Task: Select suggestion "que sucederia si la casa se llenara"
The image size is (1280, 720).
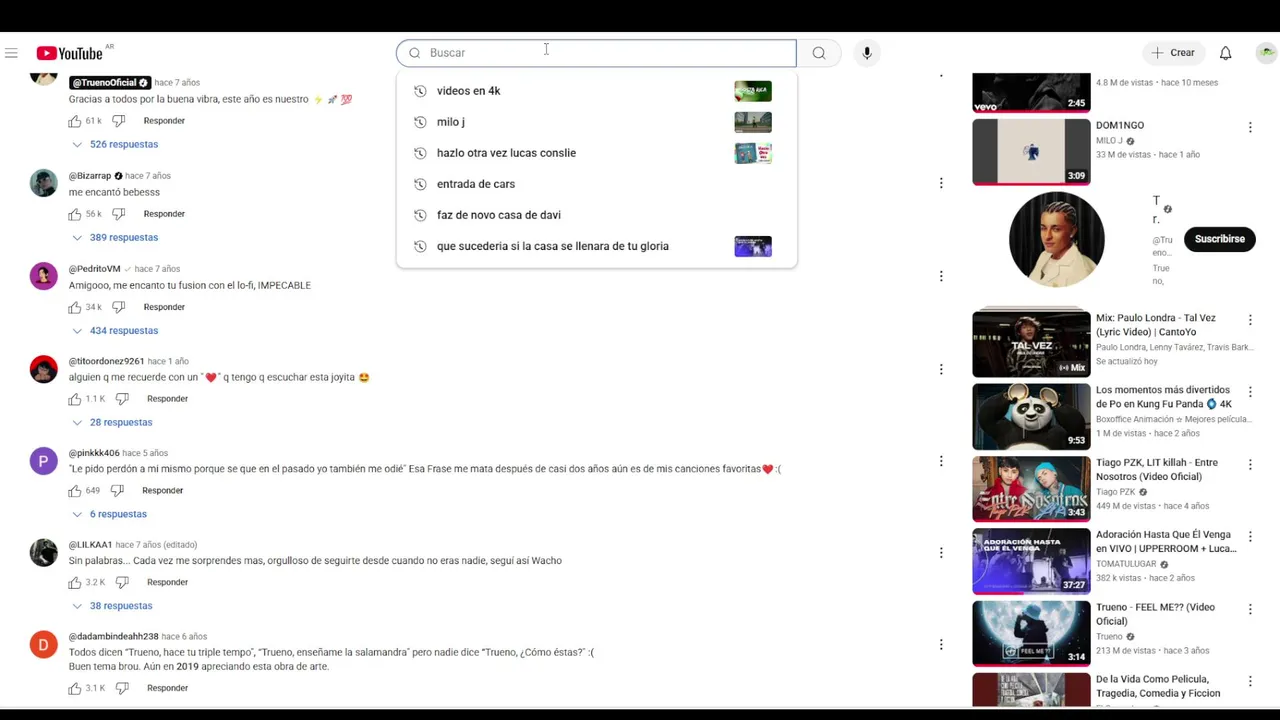Action: tap(596, 246)
